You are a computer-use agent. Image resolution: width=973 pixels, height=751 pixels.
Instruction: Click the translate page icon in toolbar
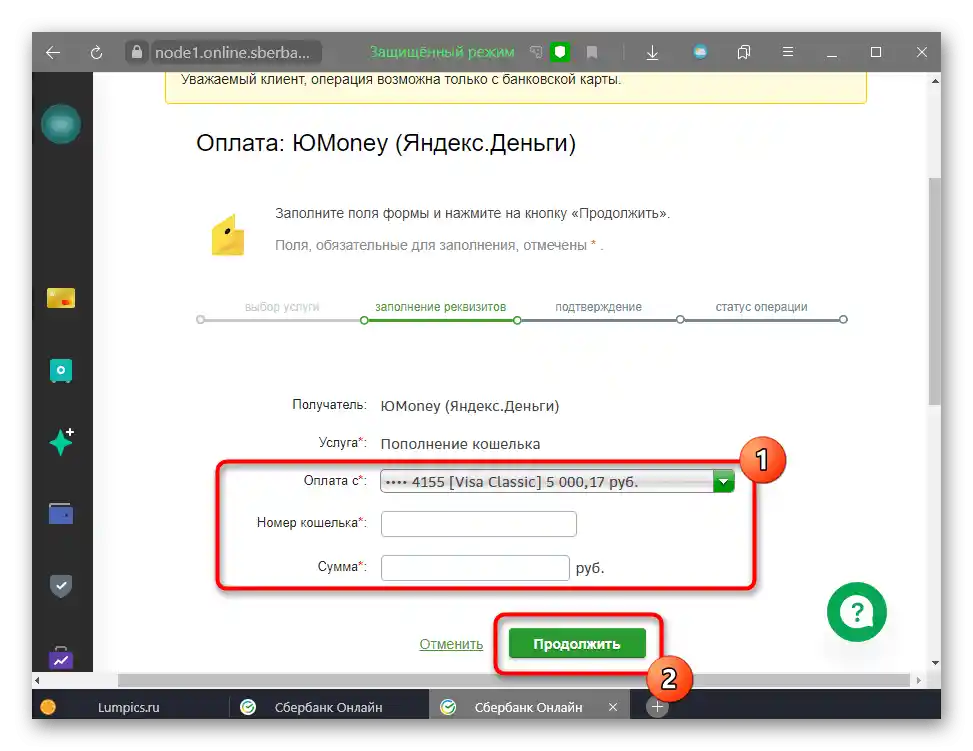pyautogui.click(x=536, y=52)
